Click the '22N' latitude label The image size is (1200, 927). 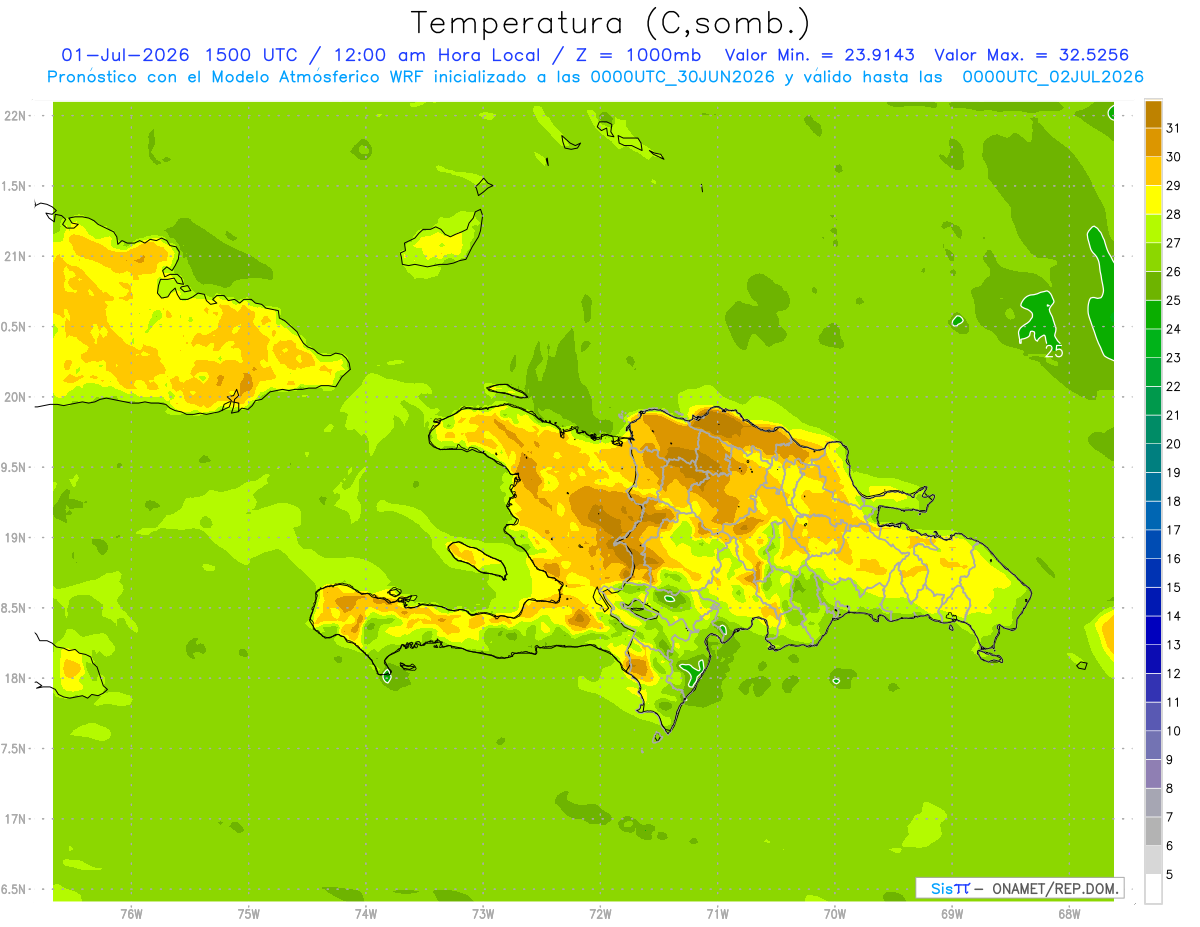point(15,116)
